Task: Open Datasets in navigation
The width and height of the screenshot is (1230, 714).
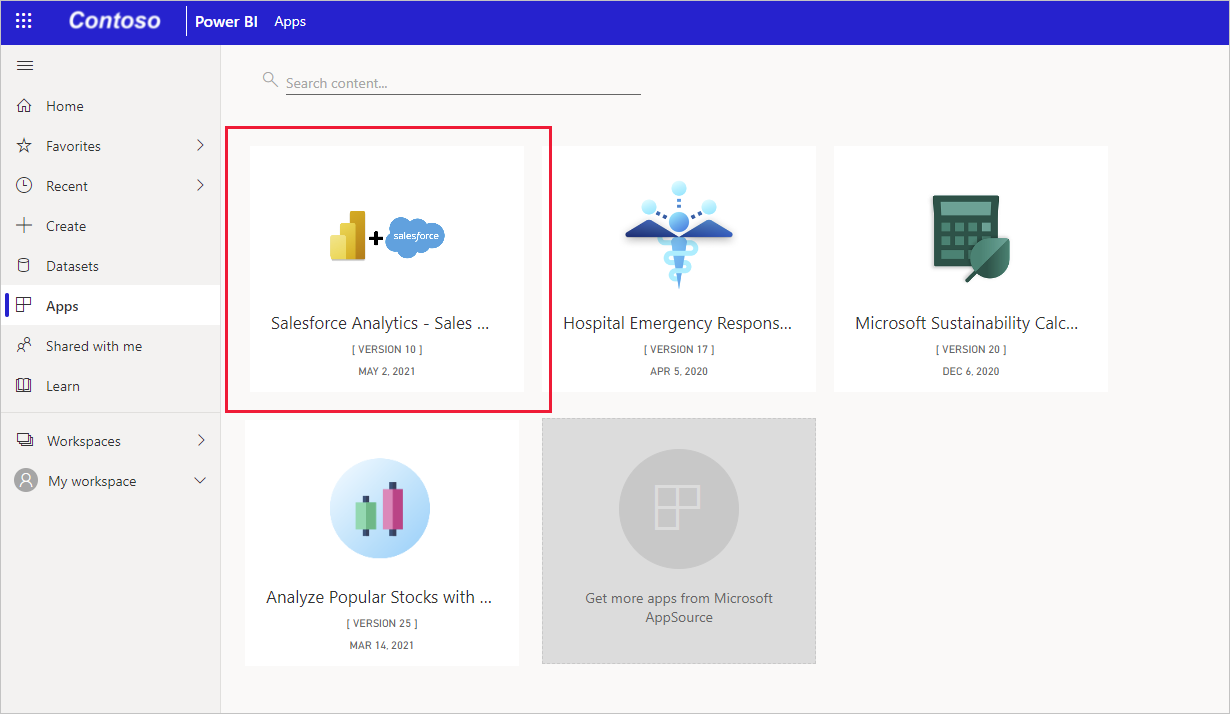Action: 72,266
